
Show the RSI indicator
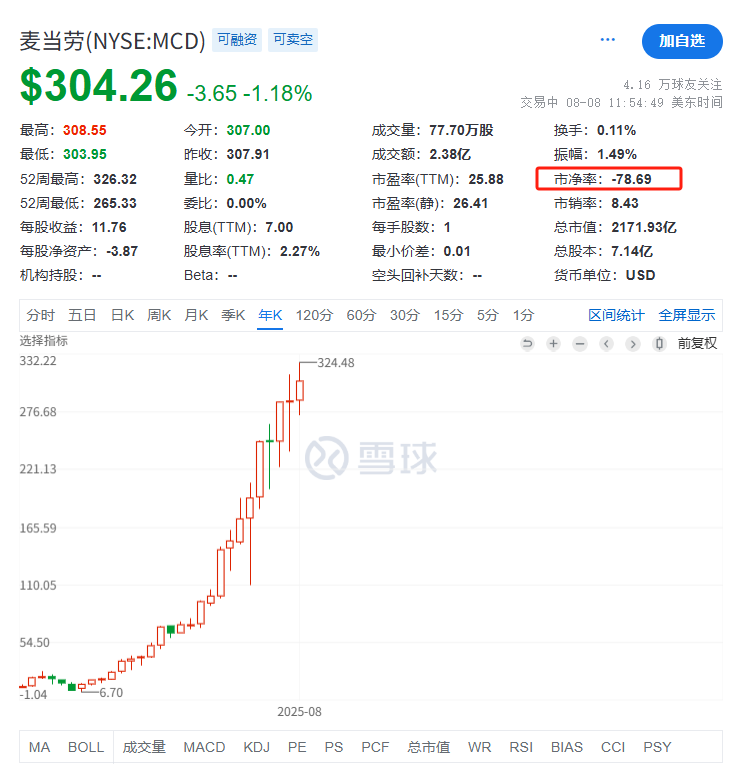pyautogui.click(x=521, y=747)
